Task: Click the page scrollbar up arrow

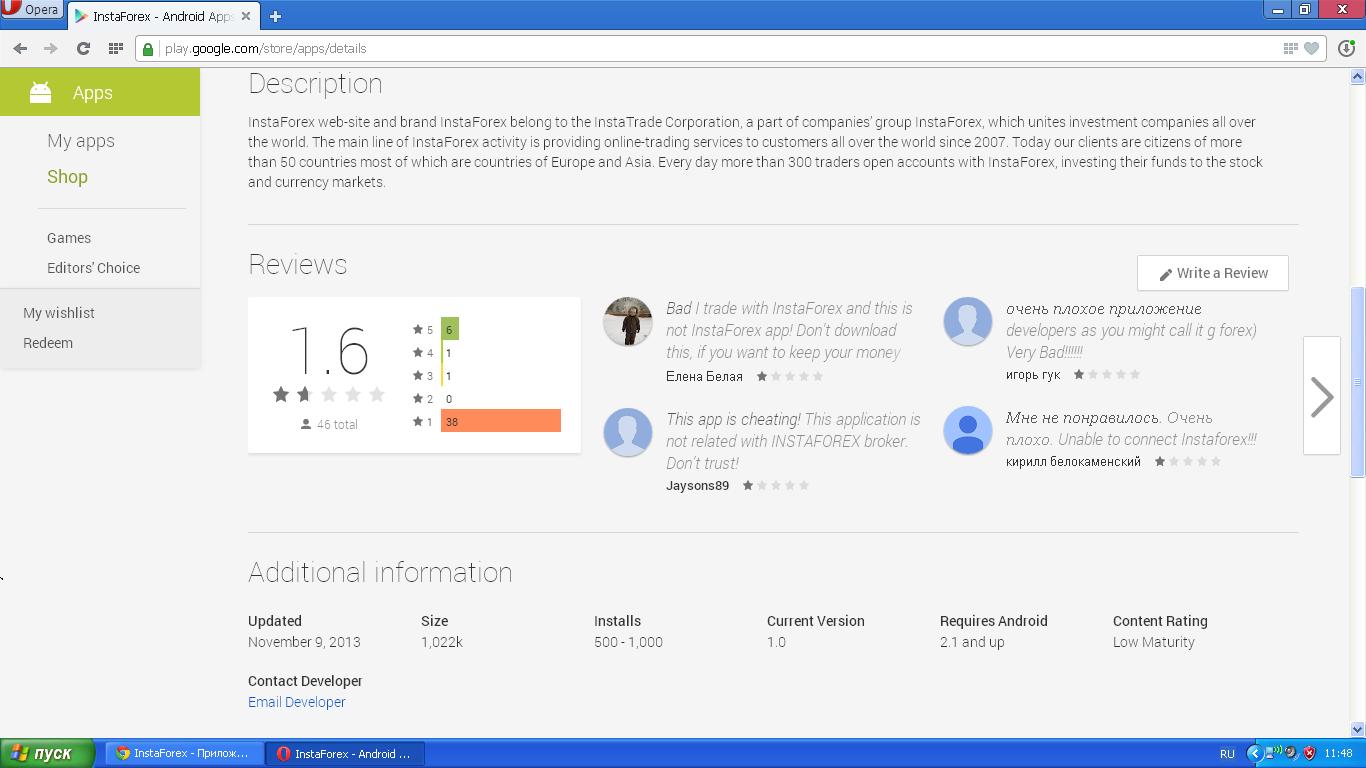Action: click(x=1358, y=76)
